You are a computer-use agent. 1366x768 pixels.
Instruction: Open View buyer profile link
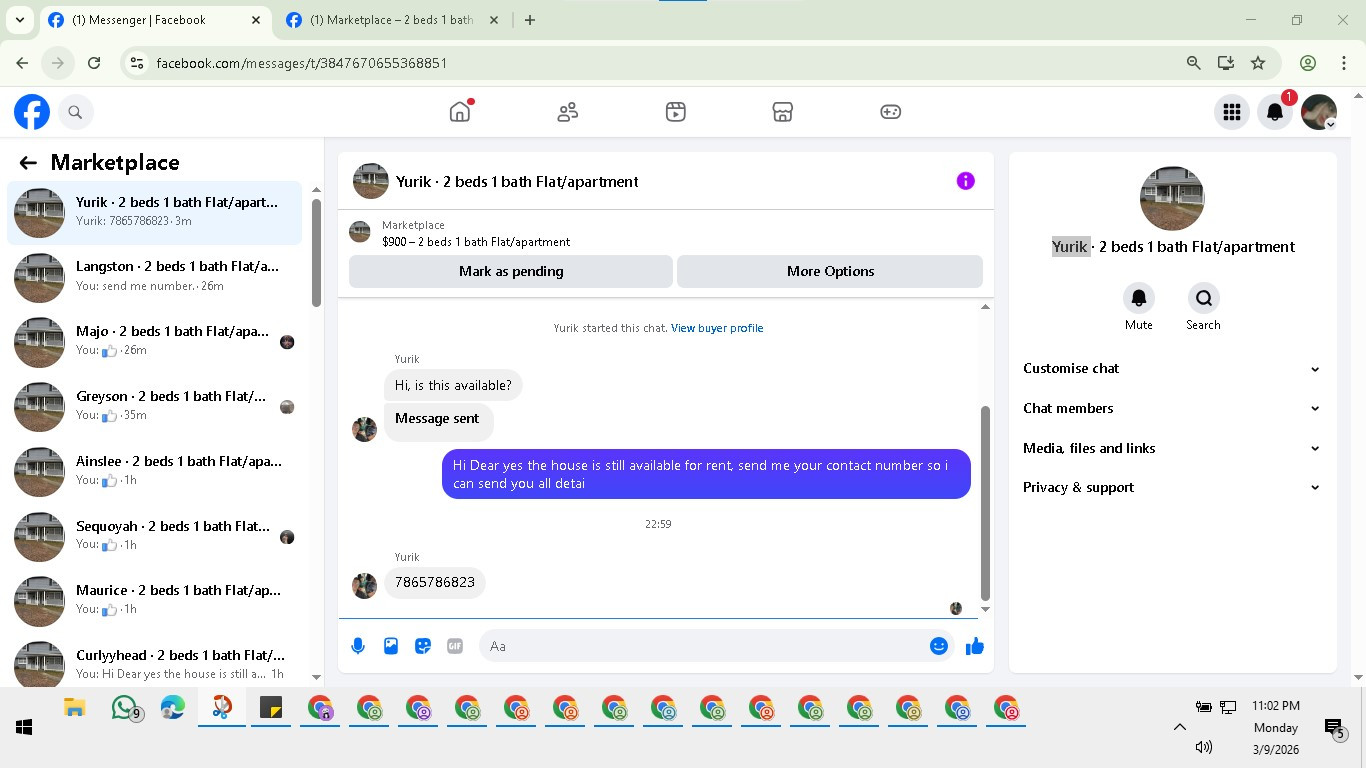717,328
